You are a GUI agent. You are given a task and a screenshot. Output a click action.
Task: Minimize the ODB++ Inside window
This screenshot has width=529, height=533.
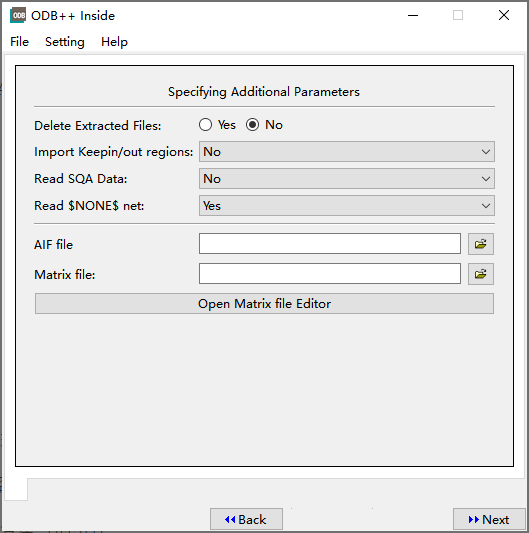click(x=413, y=15)
